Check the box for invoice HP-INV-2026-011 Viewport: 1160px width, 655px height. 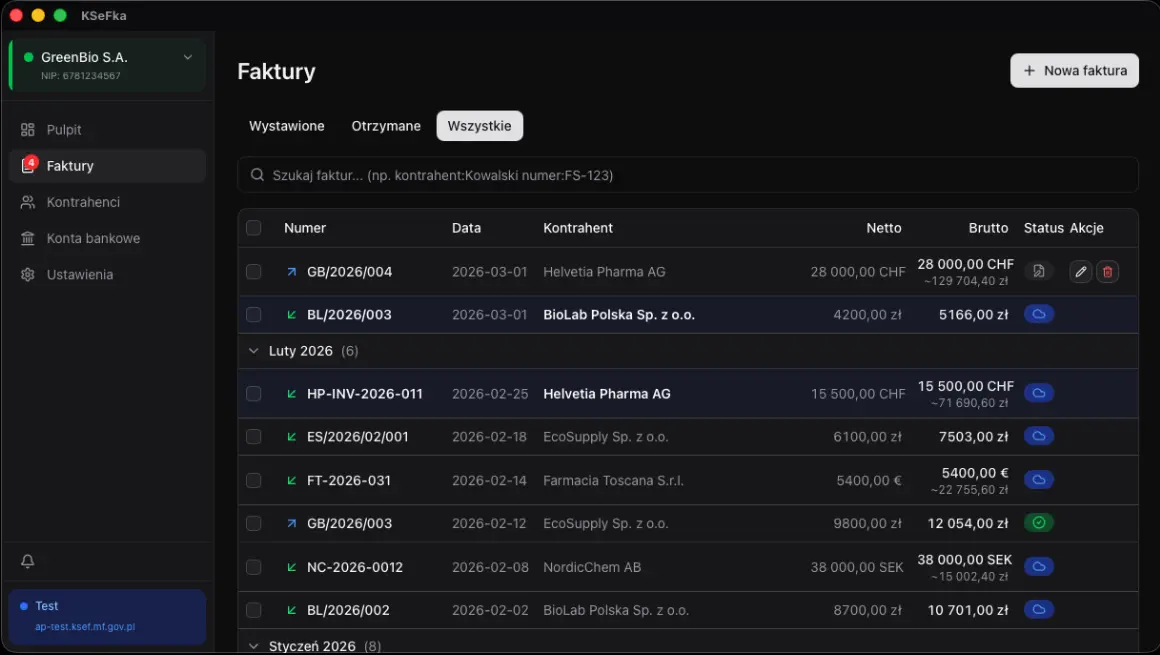(x=254, y=394)
